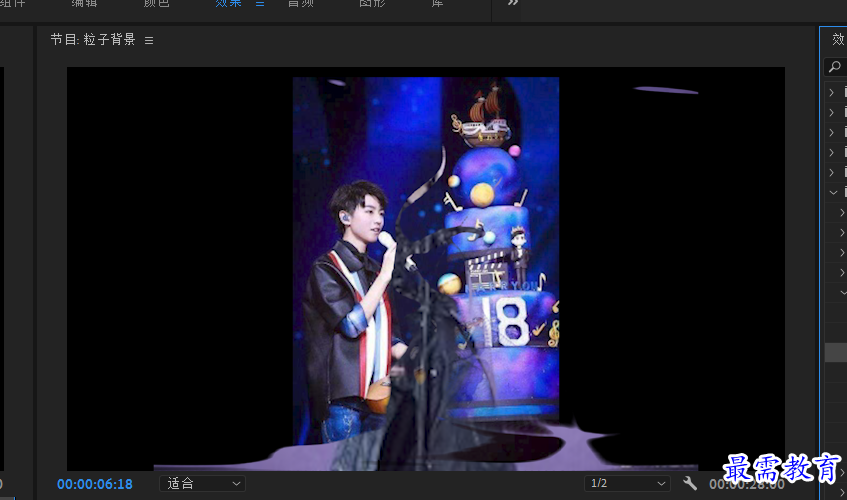
Task: Collapse the expanded top-level effects folder chevron
Action: [833, 192]
